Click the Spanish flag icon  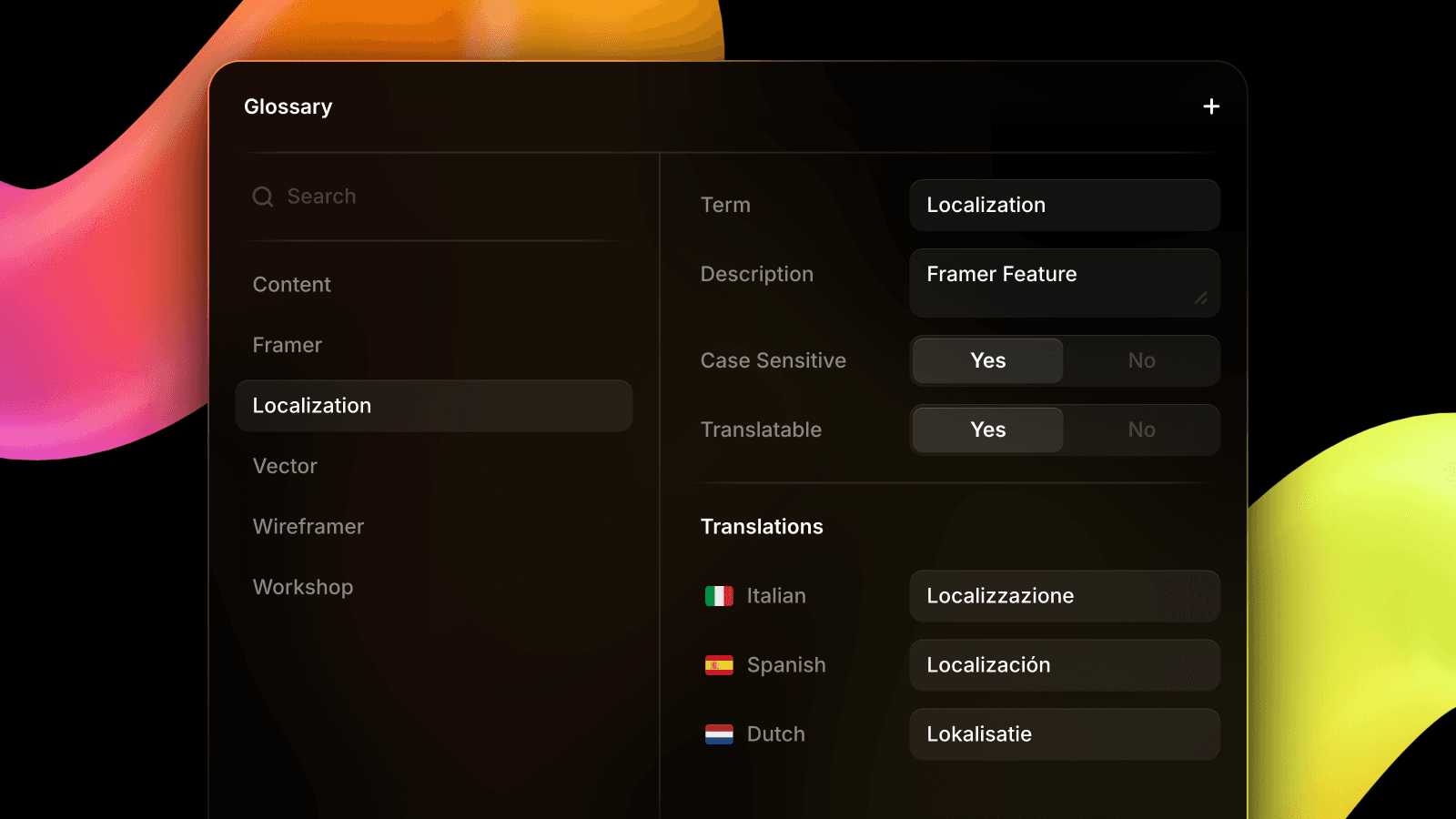(719, 665)
